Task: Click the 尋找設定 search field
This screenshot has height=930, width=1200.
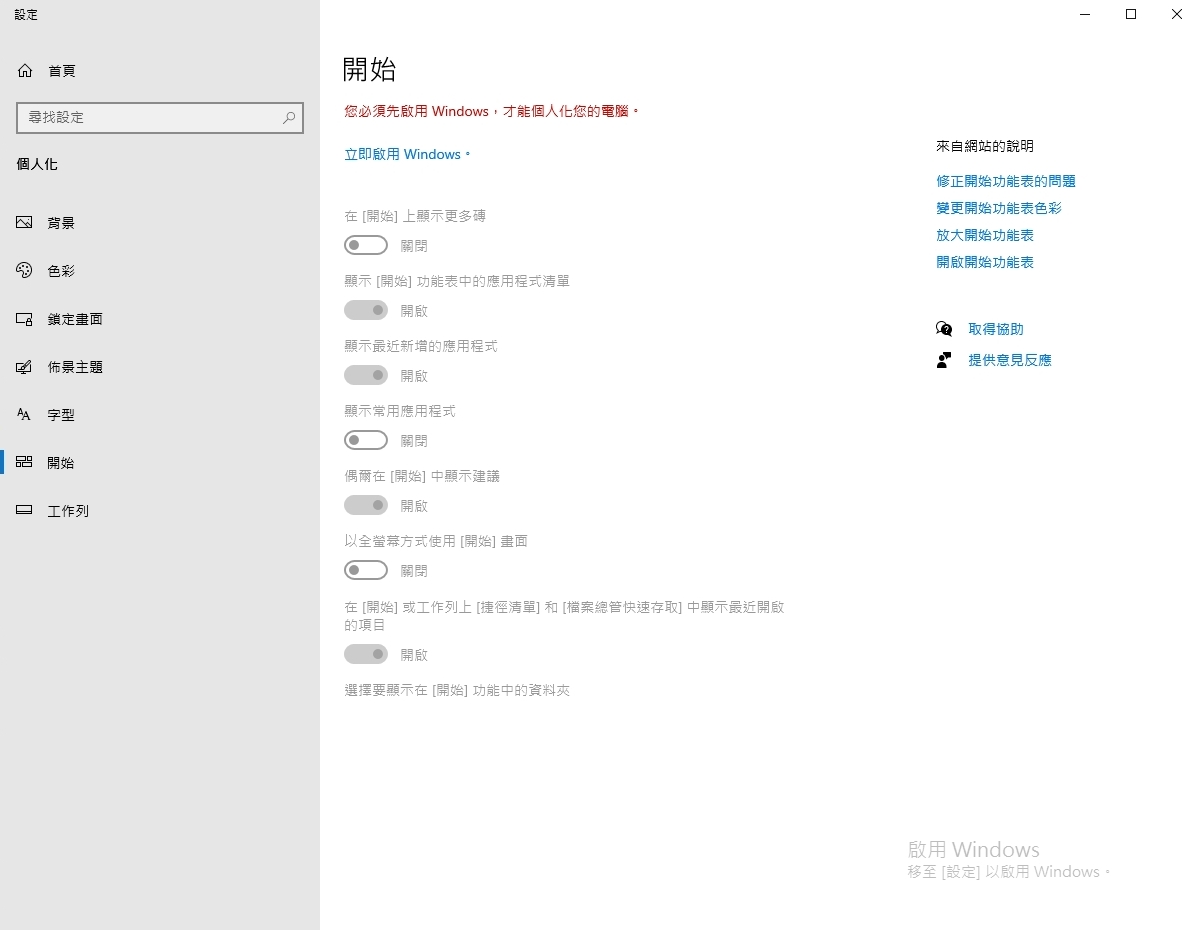Action: pyautogui.click(x=160, y=117)
